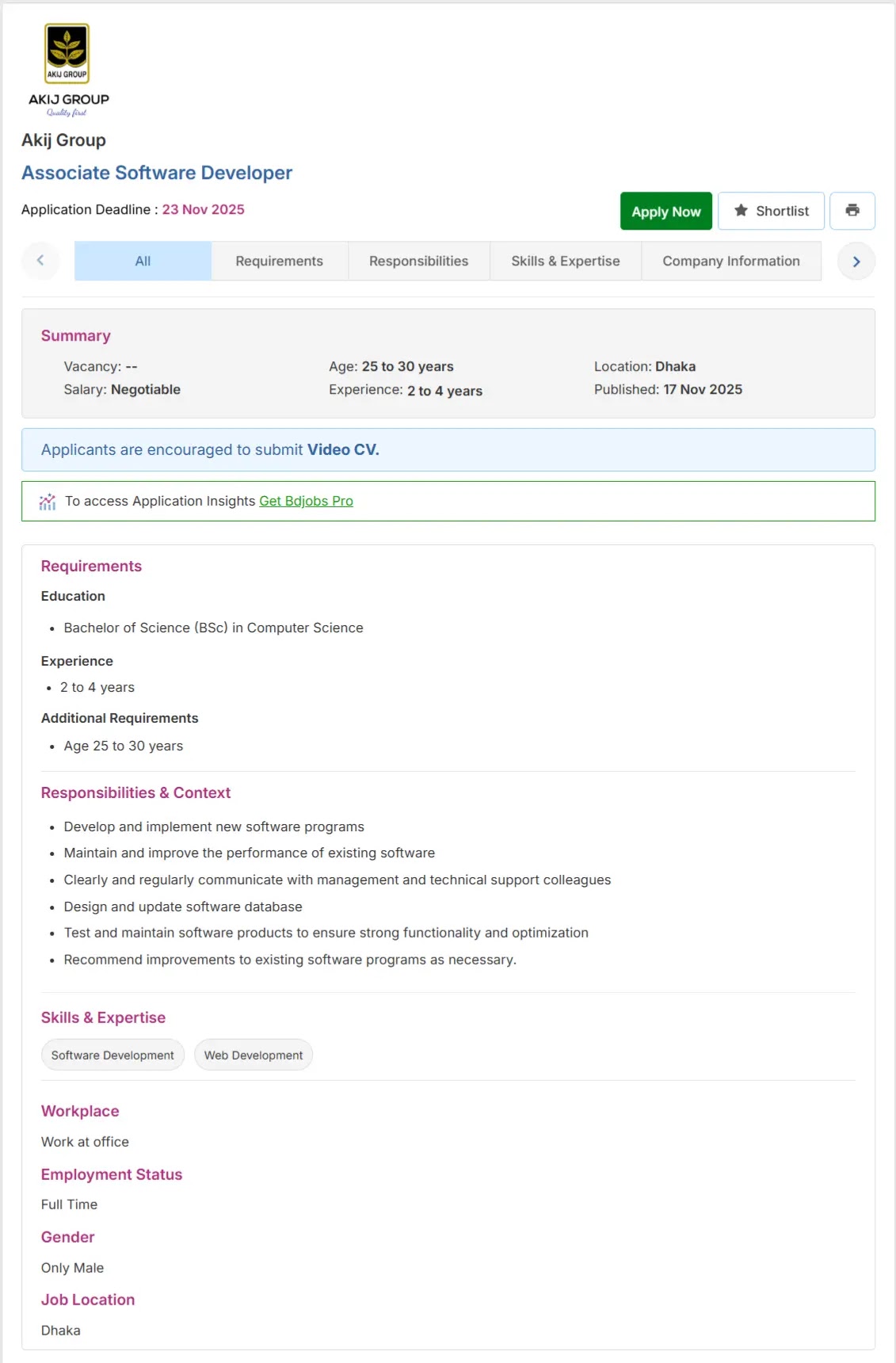This screenshot has height=1363, width=896.
Task: Show next tabs with right chevron
Action: (856, 262)
